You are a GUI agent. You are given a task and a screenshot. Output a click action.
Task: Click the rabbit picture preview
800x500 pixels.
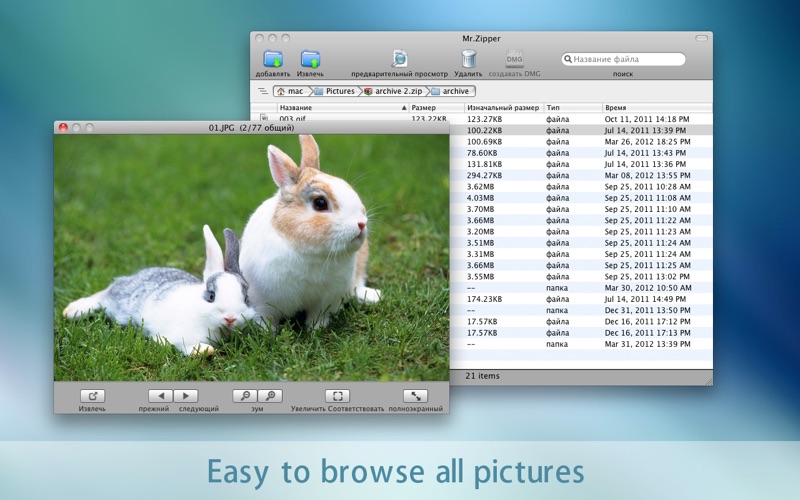point(252,257)
